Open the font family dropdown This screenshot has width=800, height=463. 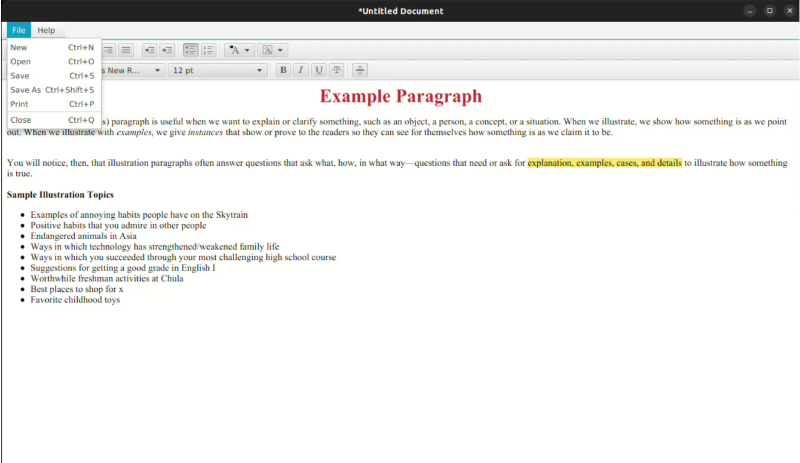[132, 70]
